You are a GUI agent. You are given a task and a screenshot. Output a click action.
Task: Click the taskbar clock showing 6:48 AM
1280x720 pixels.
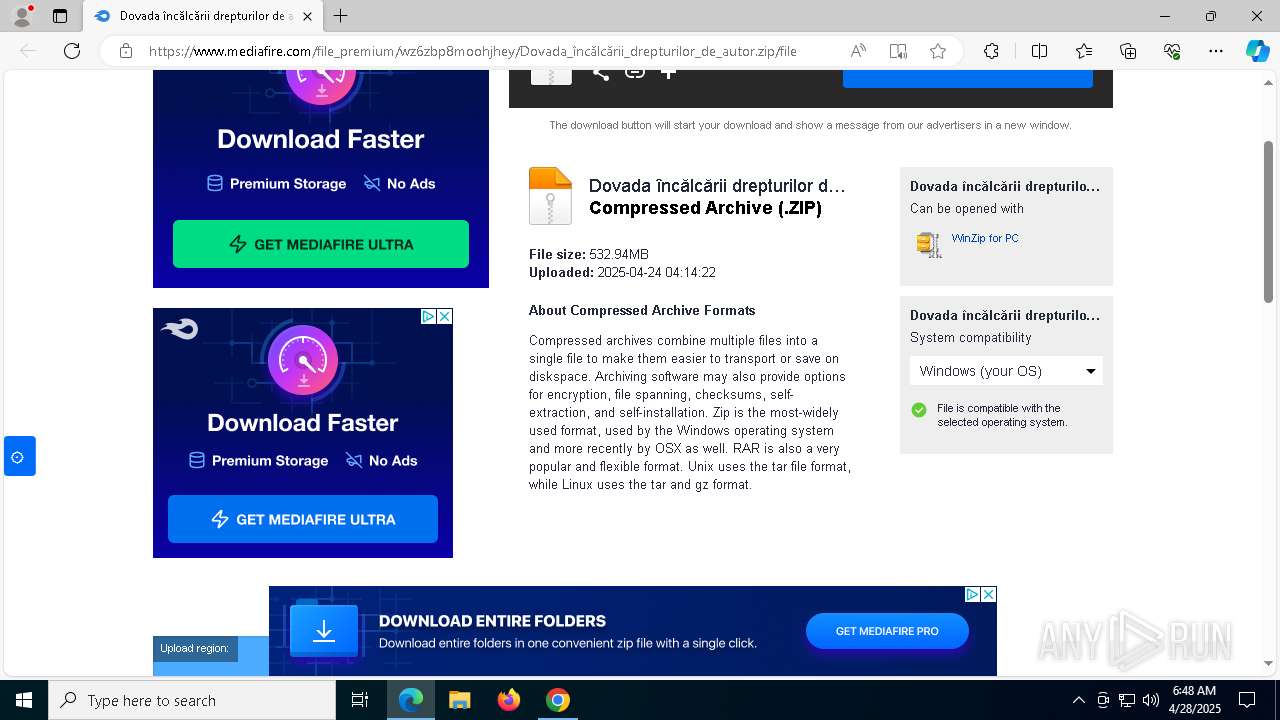coord(1194,700)
